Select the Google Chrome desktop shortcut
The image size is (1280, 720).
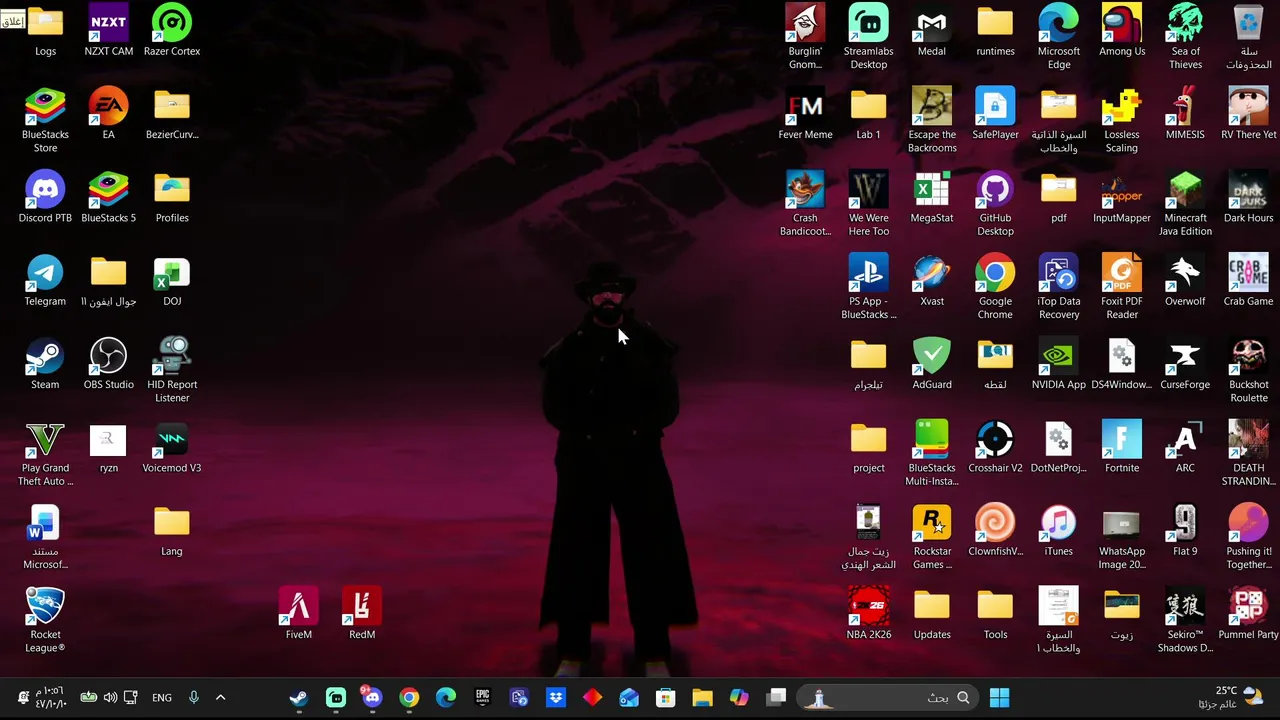pos(995,288)
